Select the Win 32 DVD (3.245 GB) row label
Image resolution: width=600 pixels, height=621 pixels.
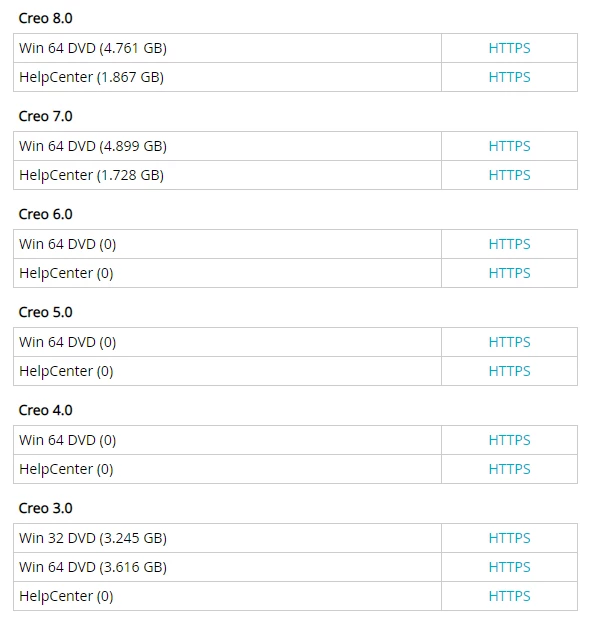[x=93, y=538]
